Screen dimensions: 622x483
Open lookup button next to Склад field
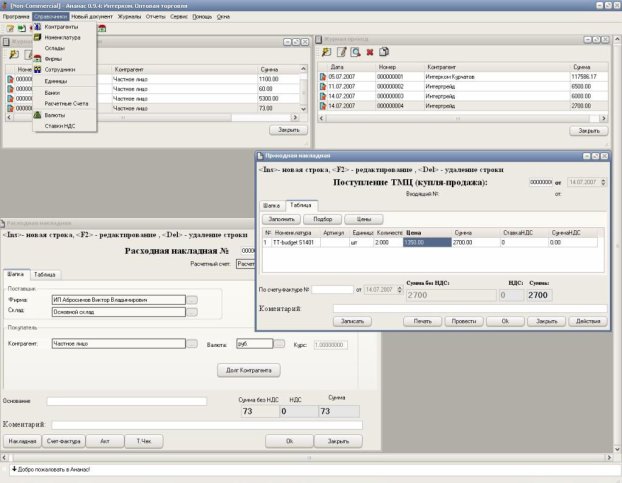(x=192, y=312)
